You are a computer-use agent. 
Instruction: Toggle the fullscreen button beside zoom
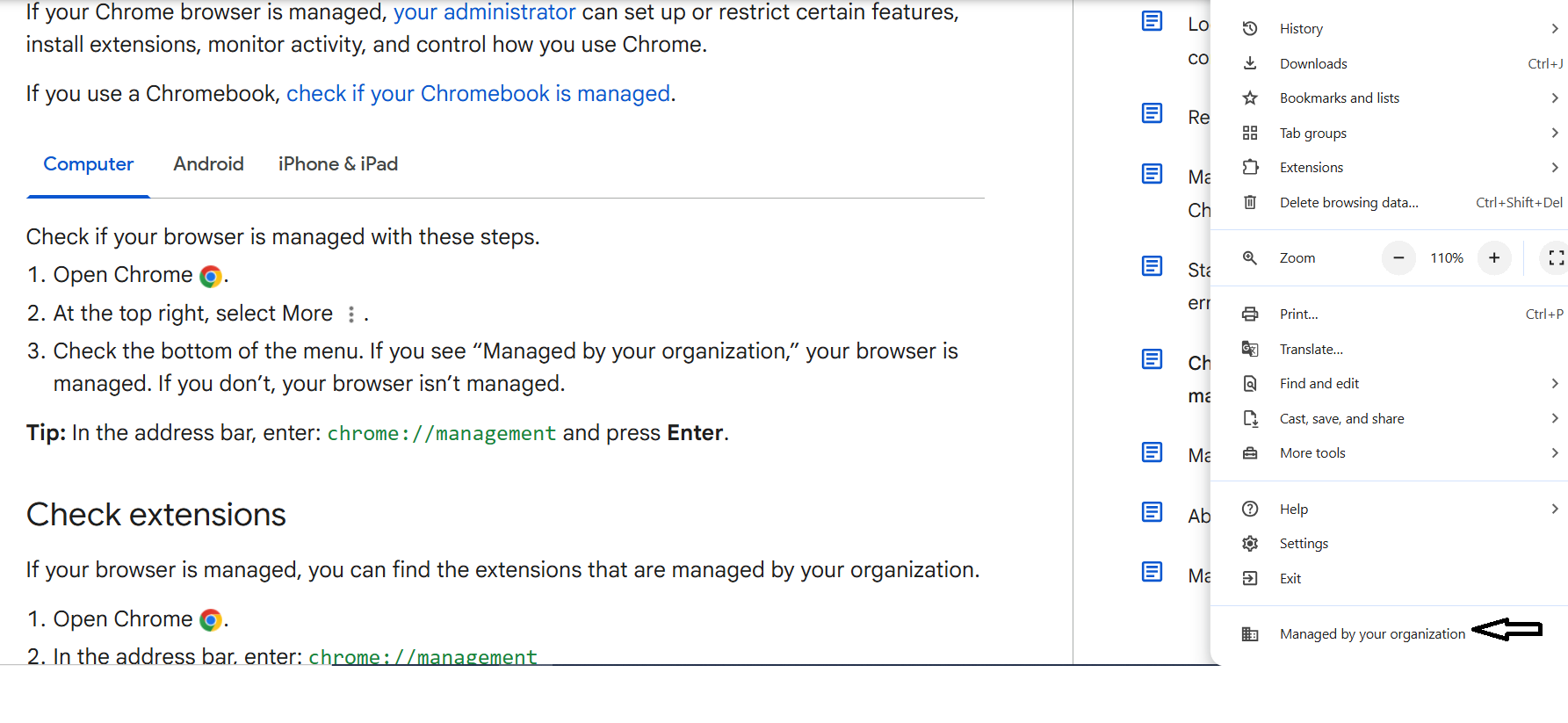pos(1556,257)
